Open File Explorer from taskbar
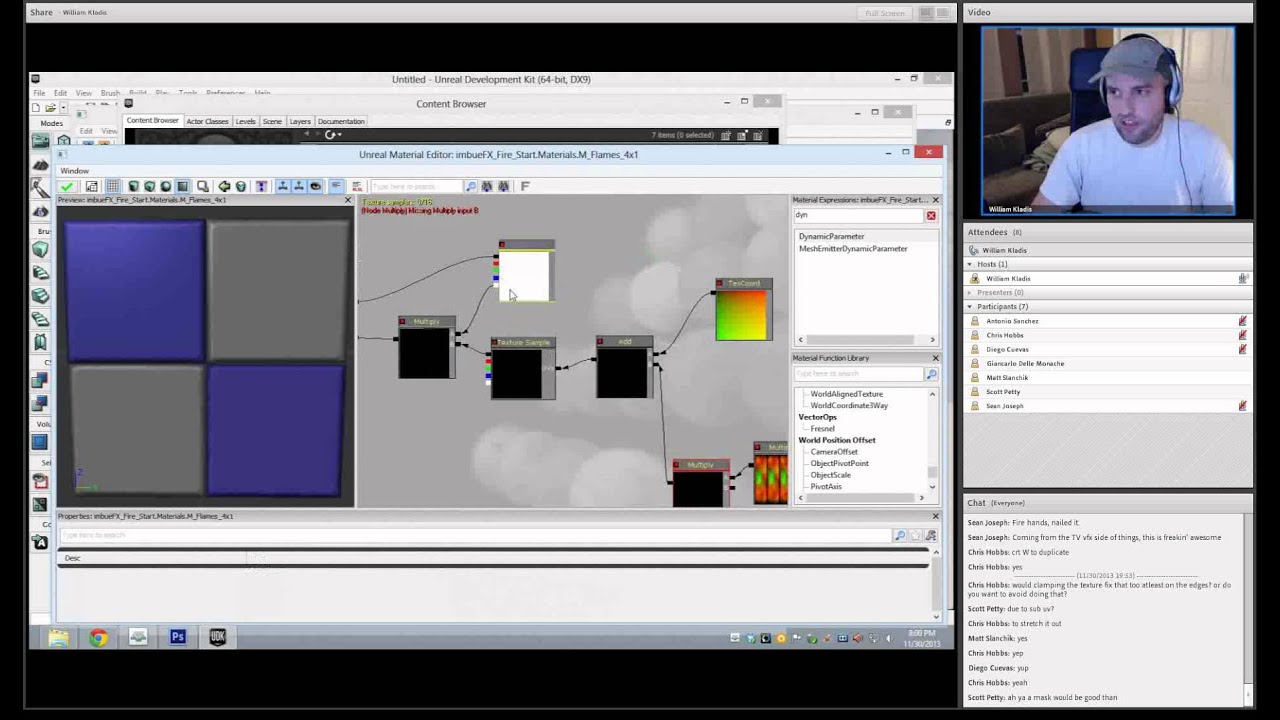Image resolution: width=1280 pixels, height=720 pixels. (x=58, y=637)
